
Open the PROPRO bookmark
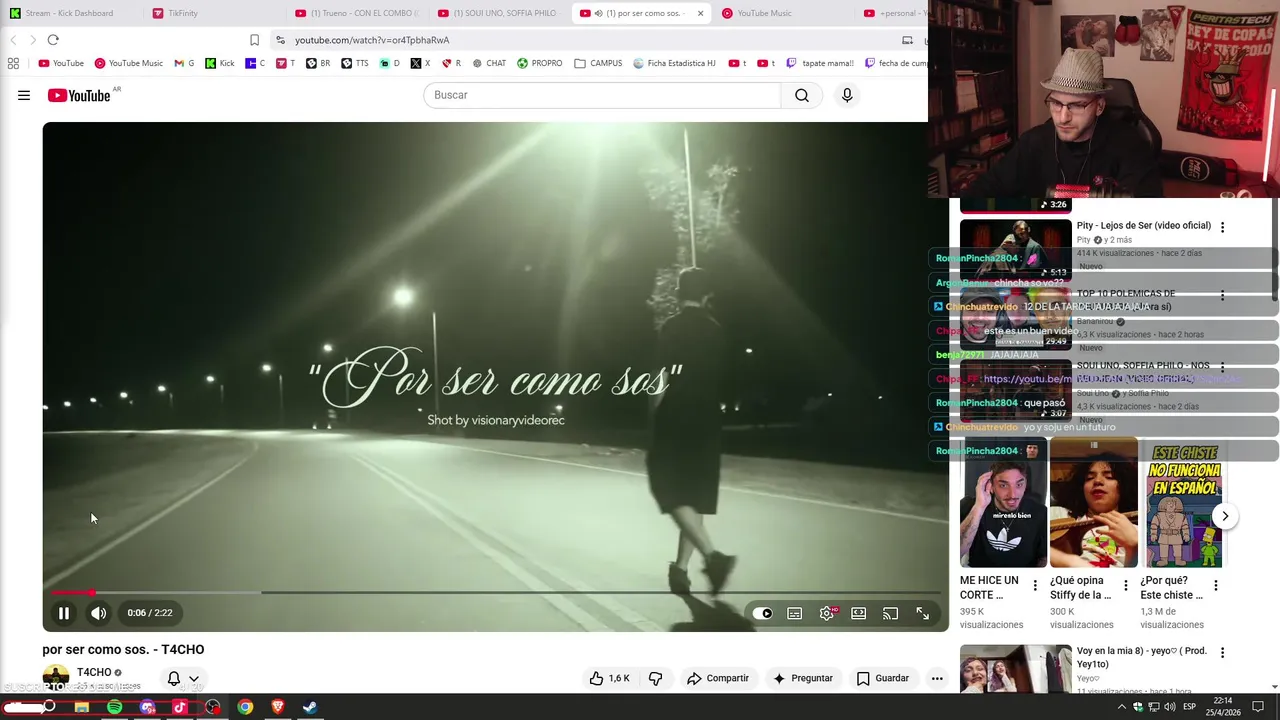pyautogui.click(x=540, y=63)
